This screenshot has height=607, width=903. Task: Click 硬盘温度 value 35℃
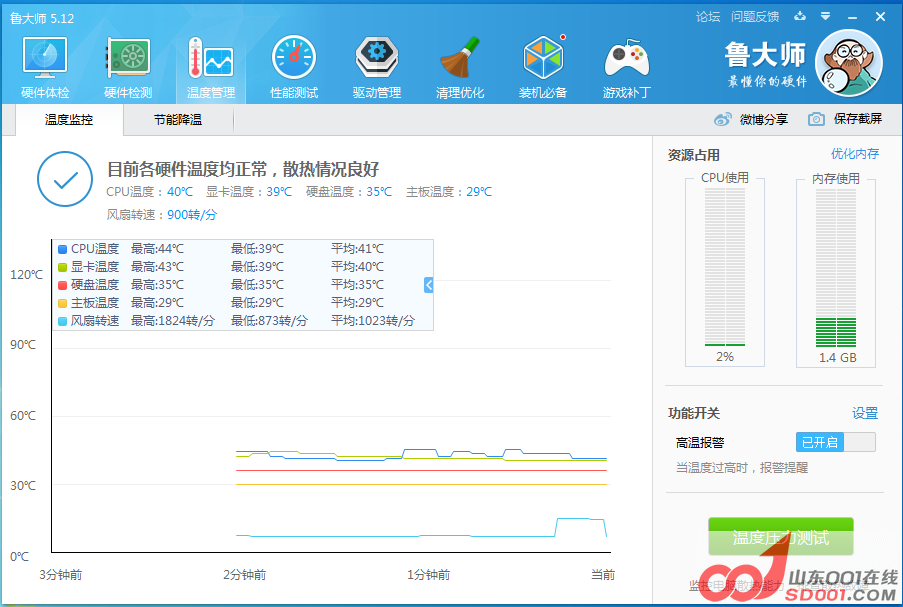tap(379, 192)
